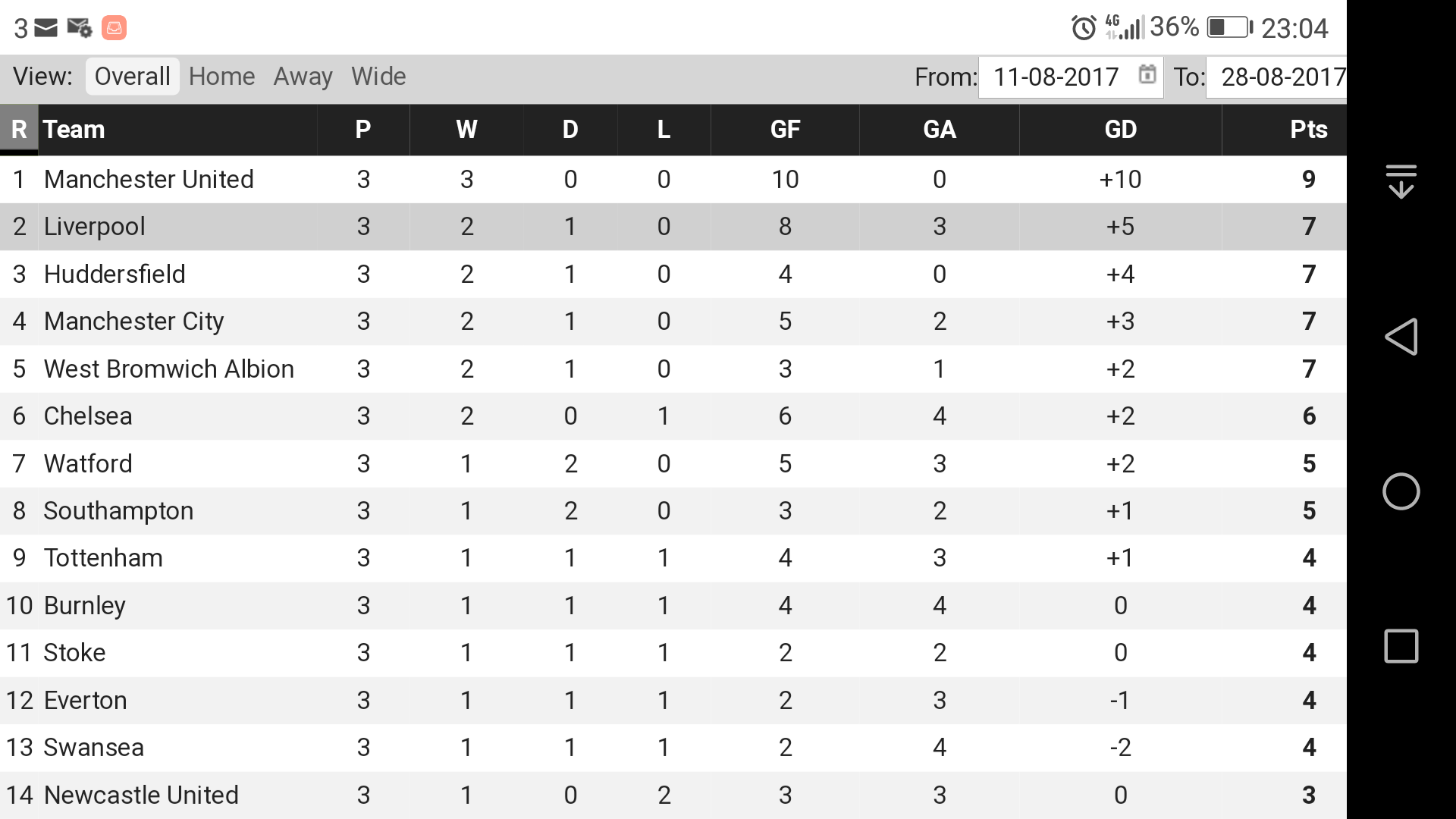Image resolution: width=1456 pixels, height=819 pixels.
Task: Select the Overall view tab
Action: 132,77
